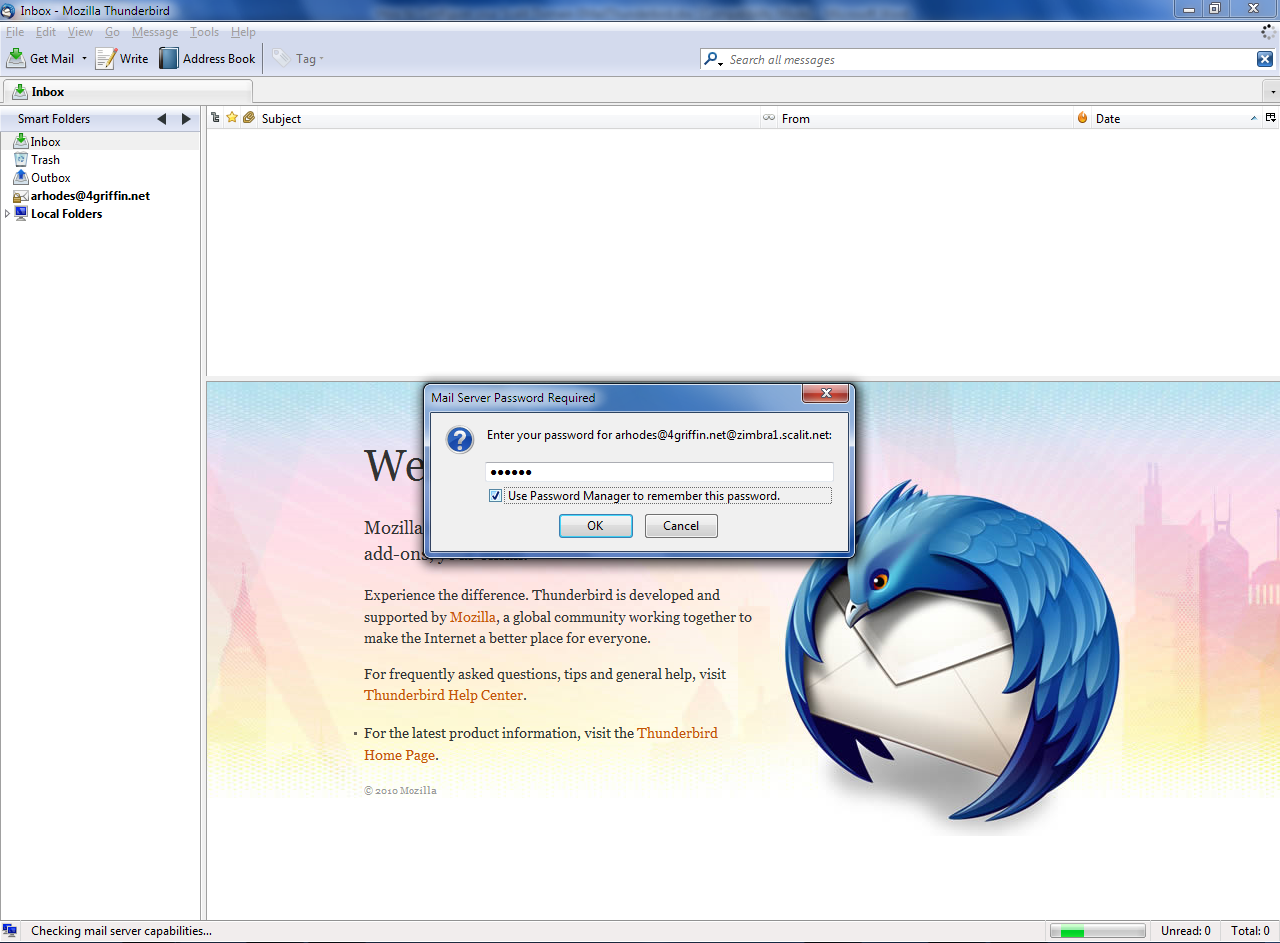Click the thread column header icon
Screen dimensions: 1280x943
point(215,118)
